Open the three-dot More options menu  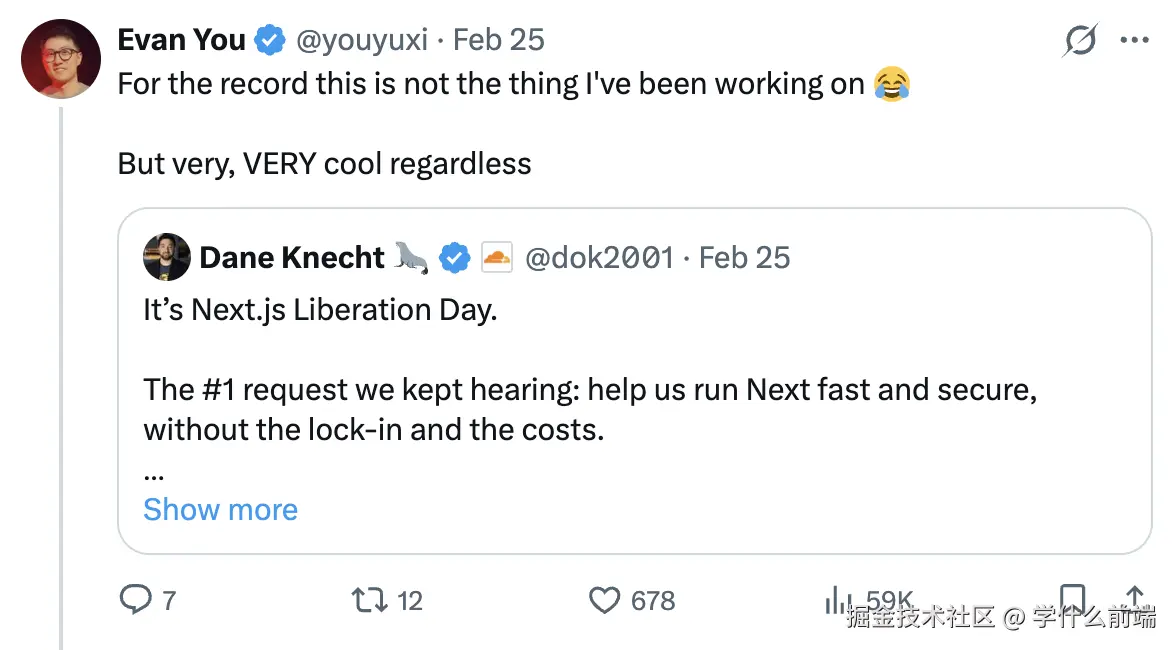coord(1135,41)
